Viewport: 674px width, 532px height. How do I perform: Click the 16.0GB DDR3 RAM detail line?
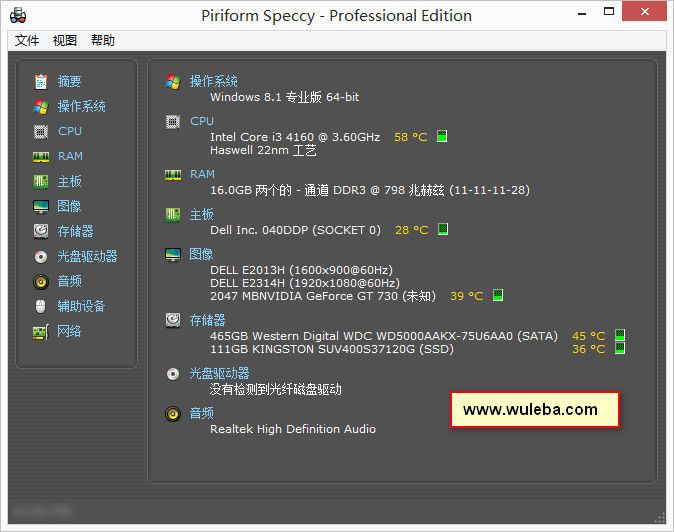point(370,190)
